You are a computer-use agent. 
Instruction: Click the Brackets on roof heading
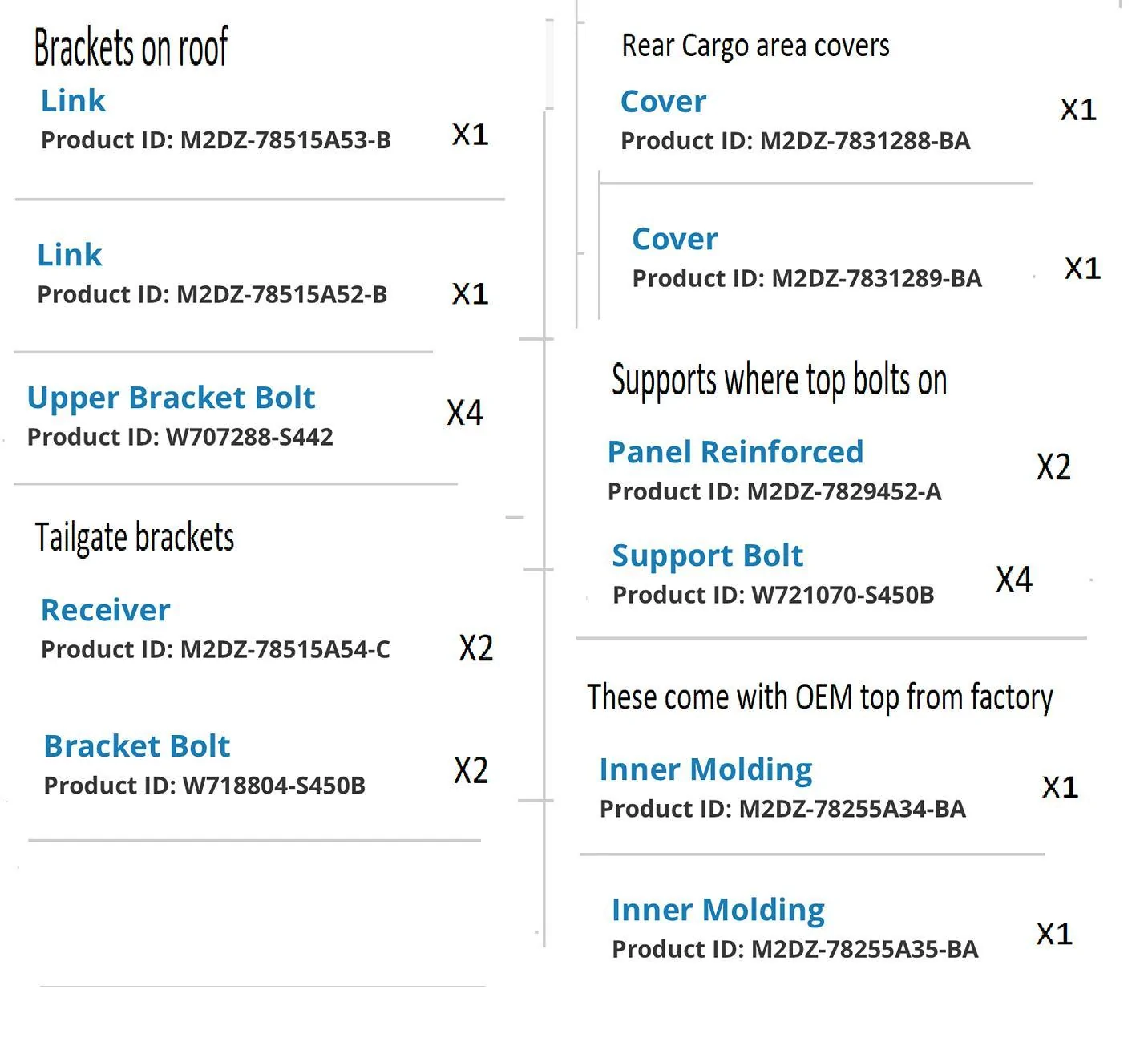(x=131, y=47)
